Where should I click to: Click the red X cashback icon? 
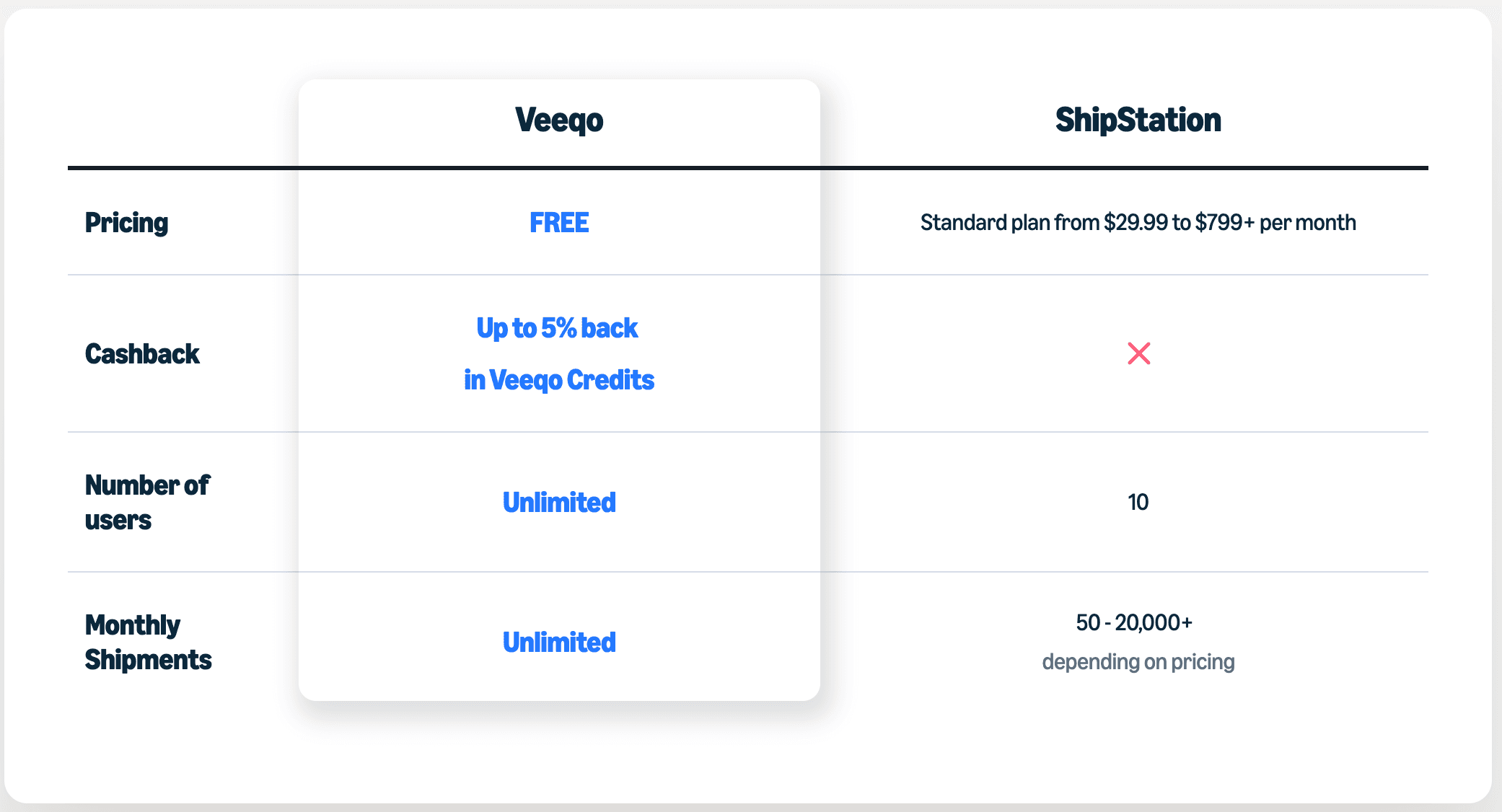click(x=1138, y=353)
